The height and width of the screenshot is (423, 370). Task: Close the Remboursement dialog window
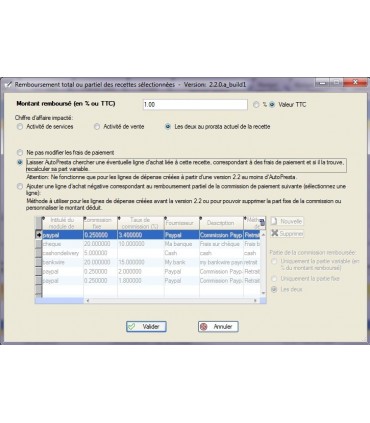tap(355, 82)
